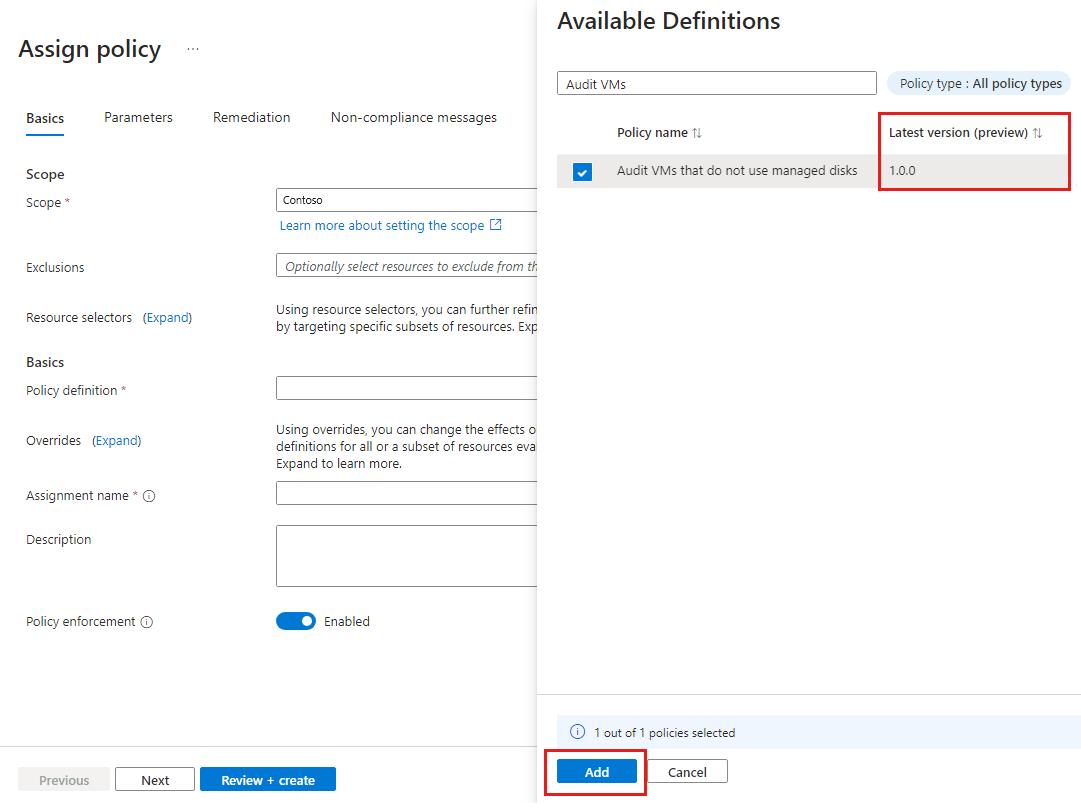Open the Policy type filter dropdown
The image size is (1081, 809).
pyautogui.click(x=979, y=84)
